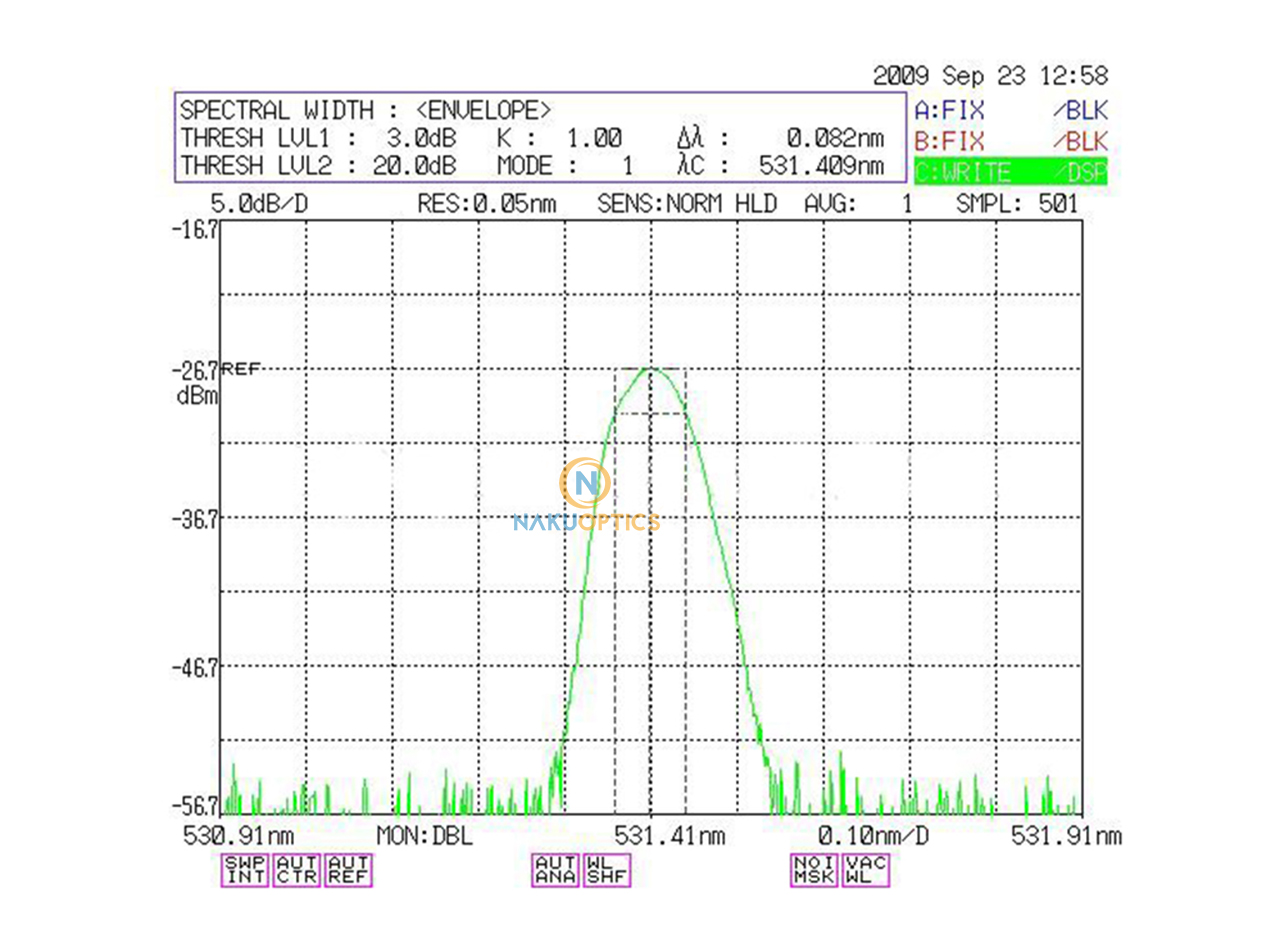Activate the AUT CTR function
The image size is (1280, 943).
pyautogui.click(x=299, y=869)
